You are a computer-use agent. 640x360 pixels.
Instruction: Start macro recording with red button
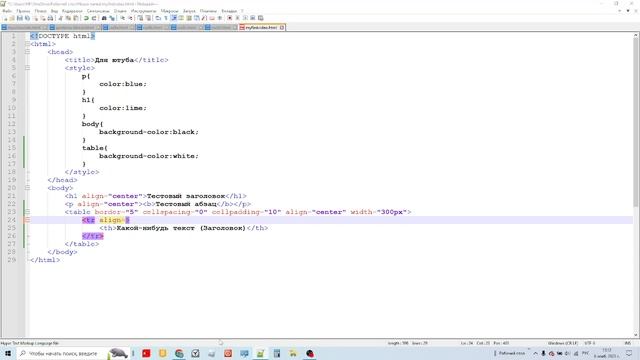(x=230, y=18)
